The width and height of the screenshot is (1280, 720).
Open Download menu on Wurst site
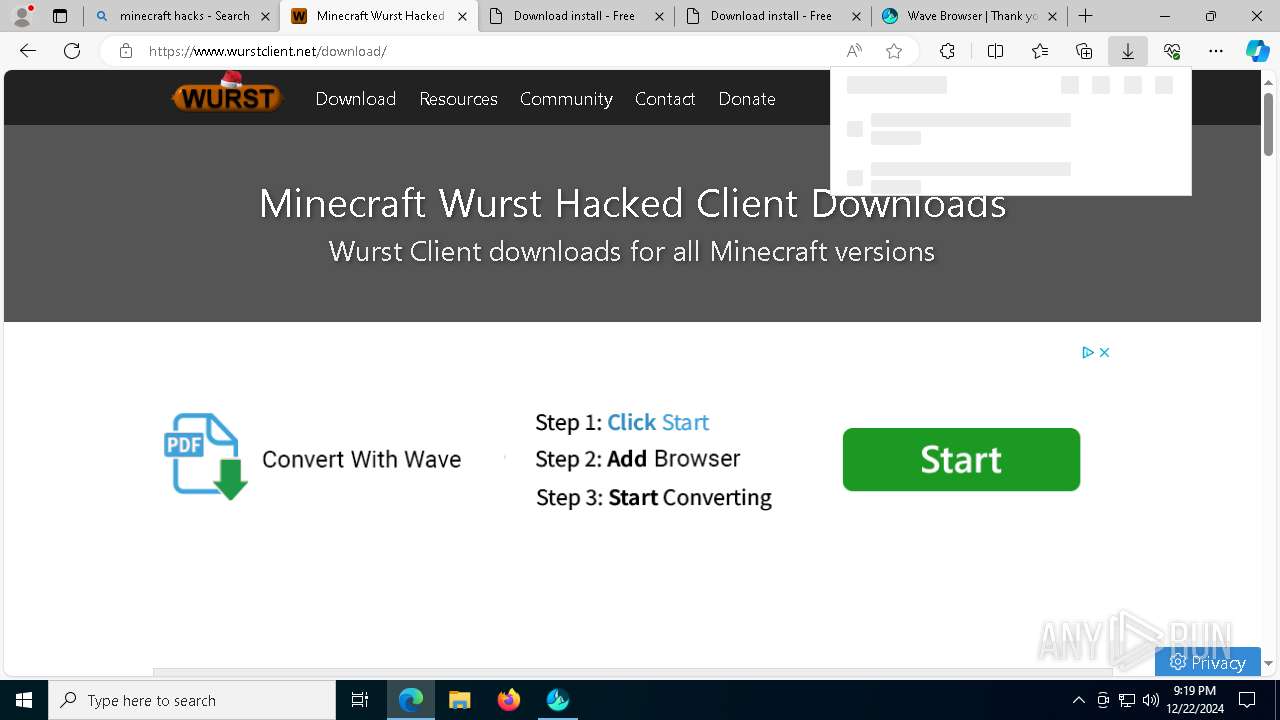(x=356, y=98)
